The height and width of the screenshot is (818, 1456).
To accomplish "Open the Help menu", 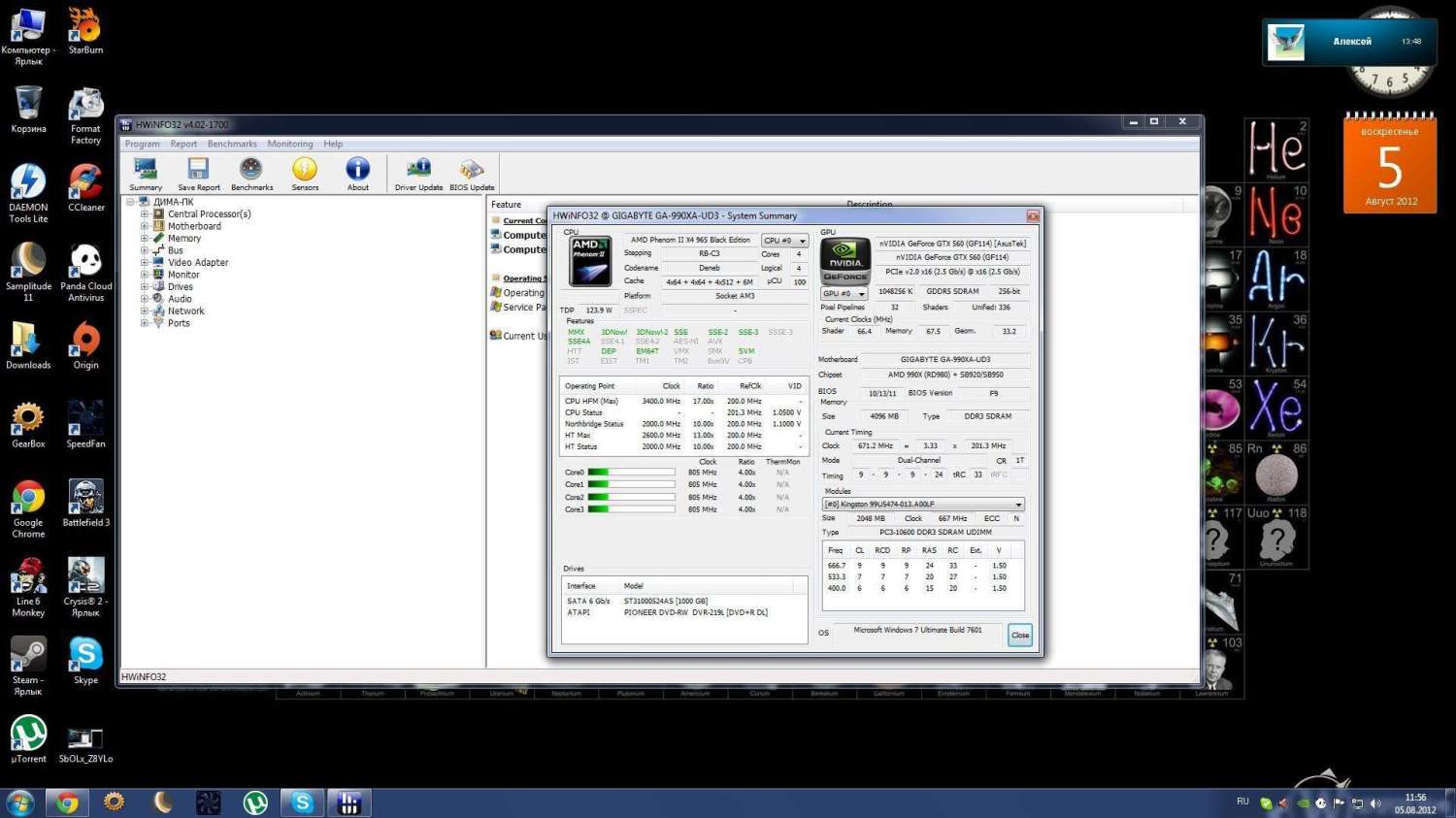I will tap(333, 144).
